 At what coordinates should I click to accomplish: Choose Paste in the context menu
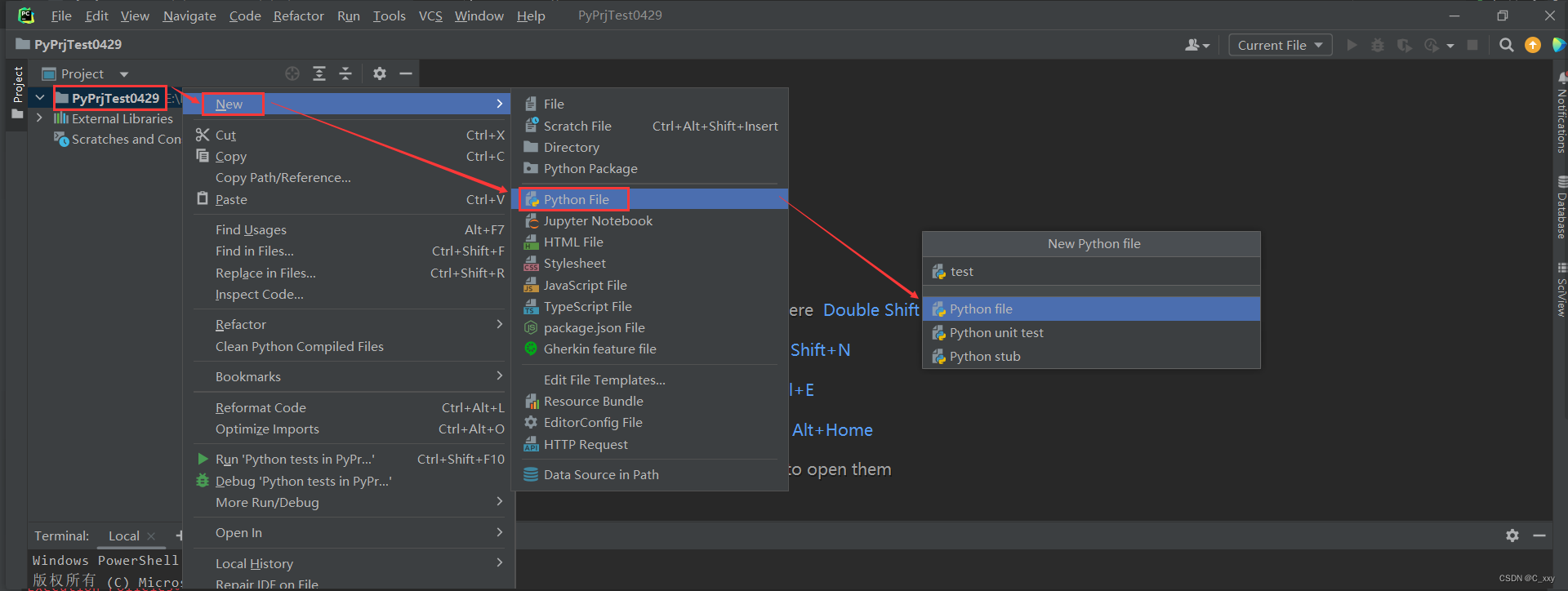(351, 200)
